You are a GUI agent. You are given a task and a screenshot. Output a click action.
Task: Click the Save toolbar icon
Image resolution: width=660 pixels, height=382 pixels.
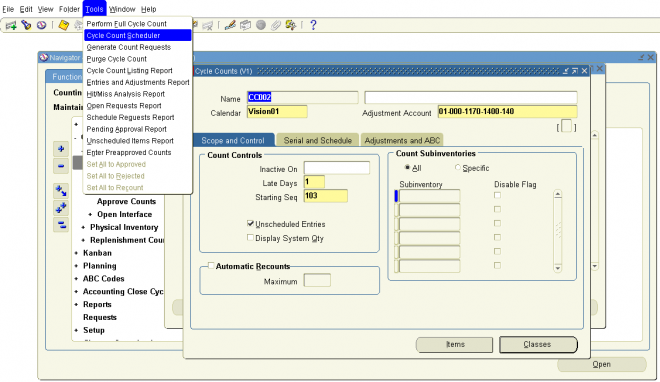pyautogui.click(x=64, y=25)
